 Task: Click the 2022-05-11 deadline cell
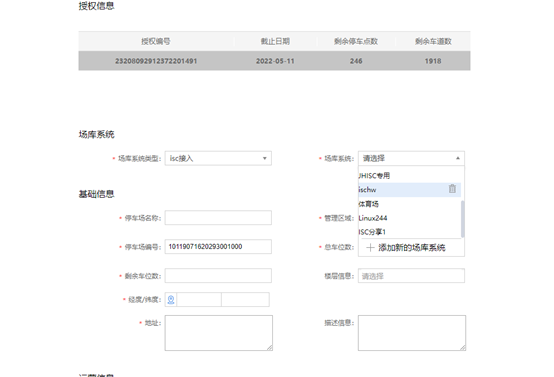pos(275,61)
